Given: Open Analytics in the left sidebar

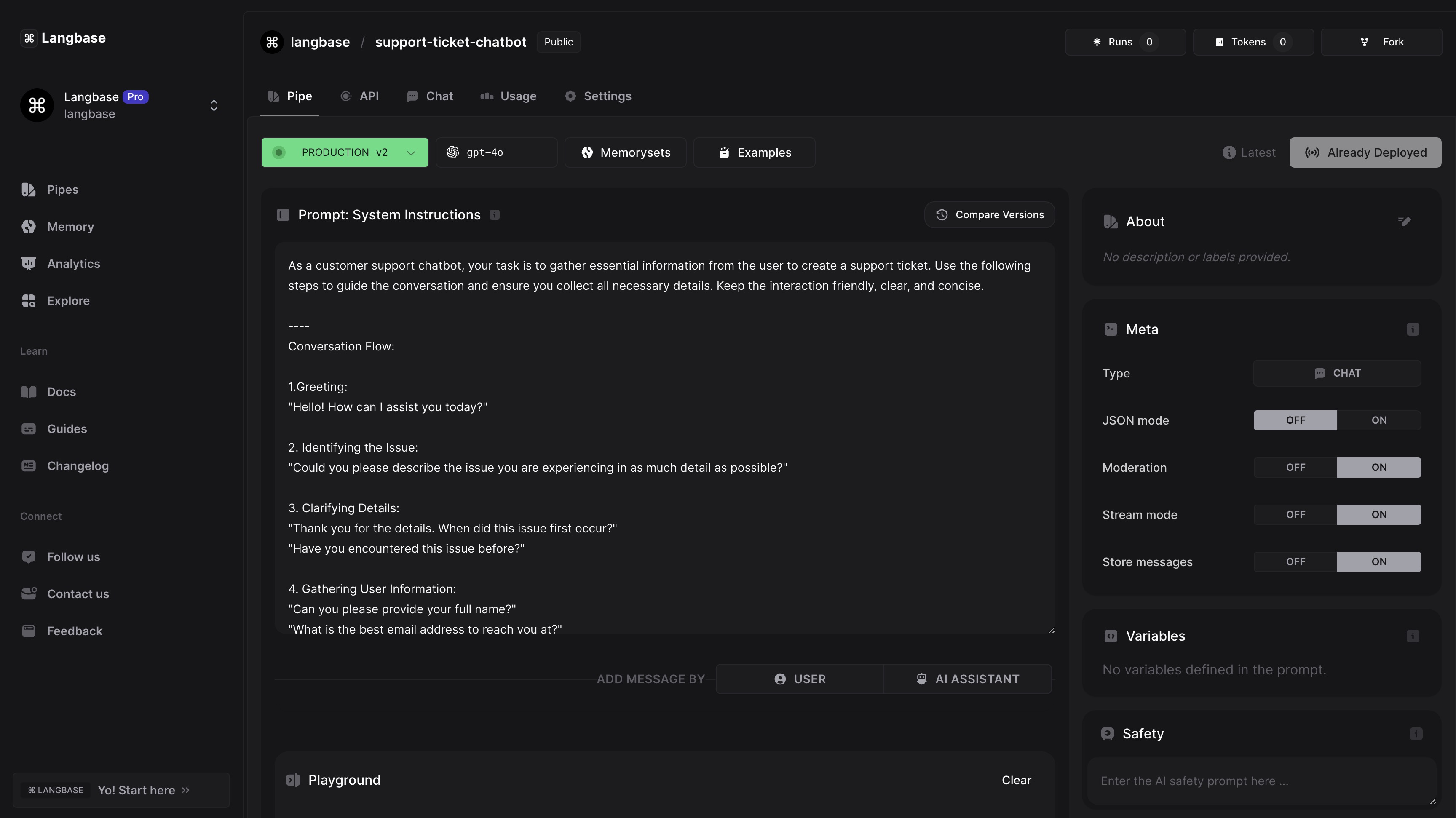Looking at the screenshot, I should pos(73,264).
